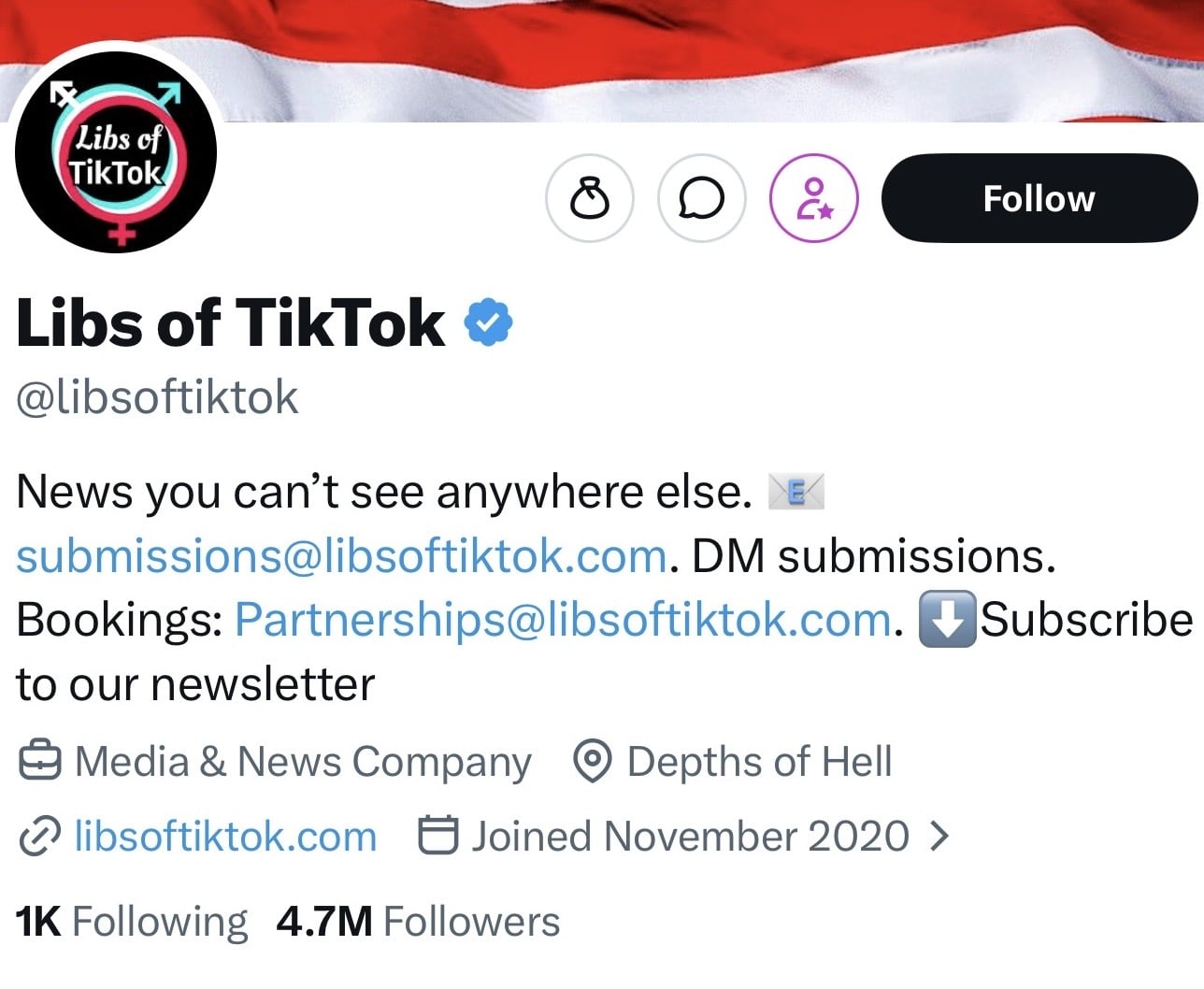Screen dimensions: 1204x989
Task: Visit the libsoftiktok.com website link
Action: point(225,836)
